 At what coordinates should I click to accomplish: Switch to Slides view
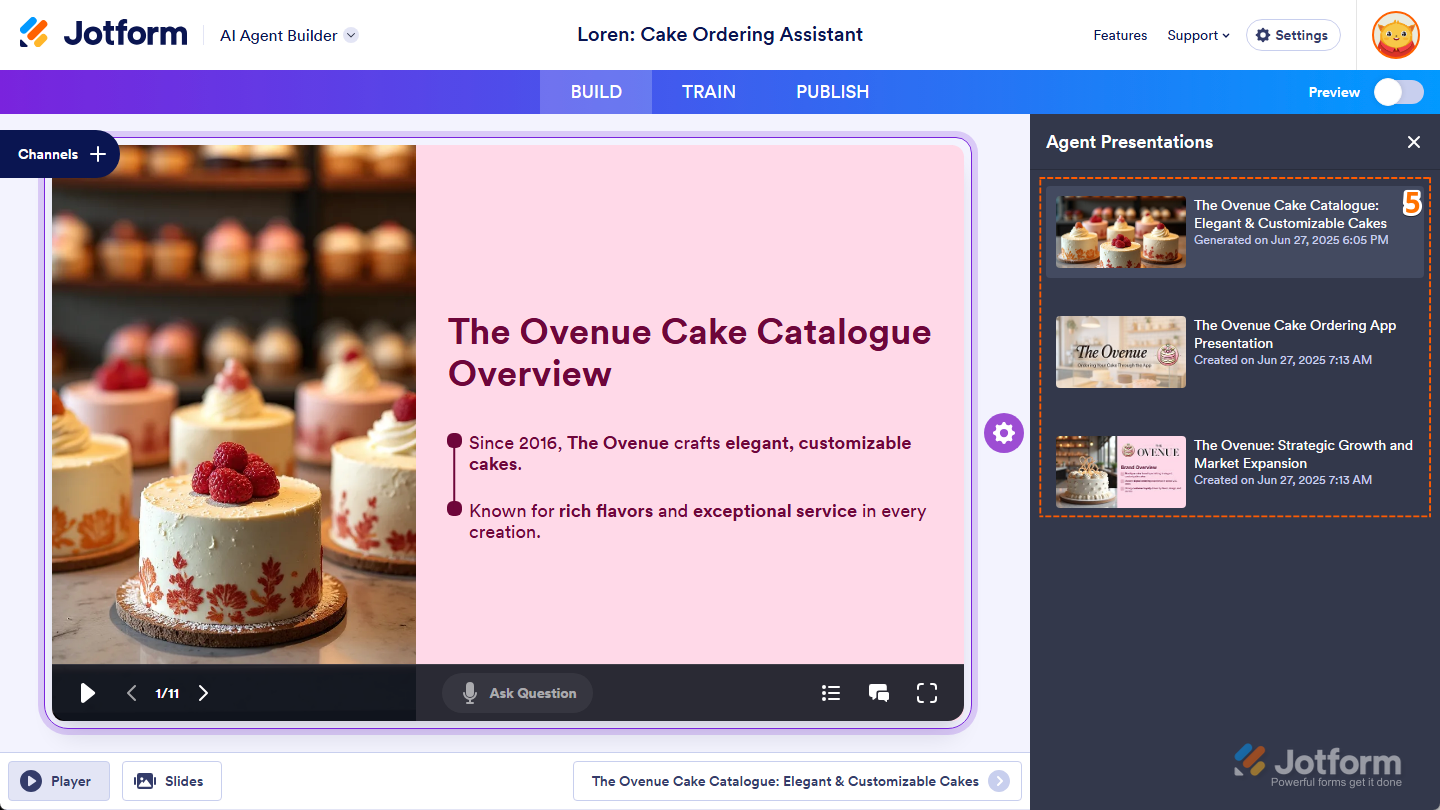click(172, 781)
